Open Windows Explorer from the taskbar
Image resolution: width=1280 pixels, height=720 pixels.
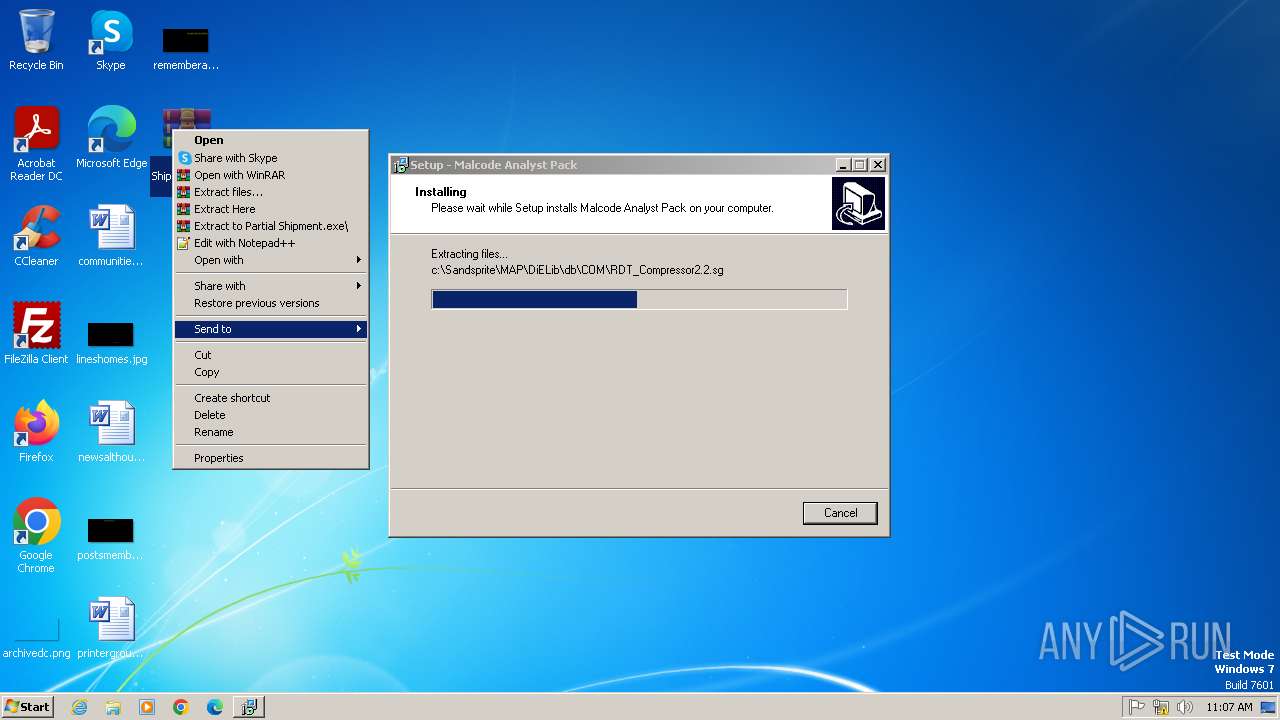[x=113, y=707]
